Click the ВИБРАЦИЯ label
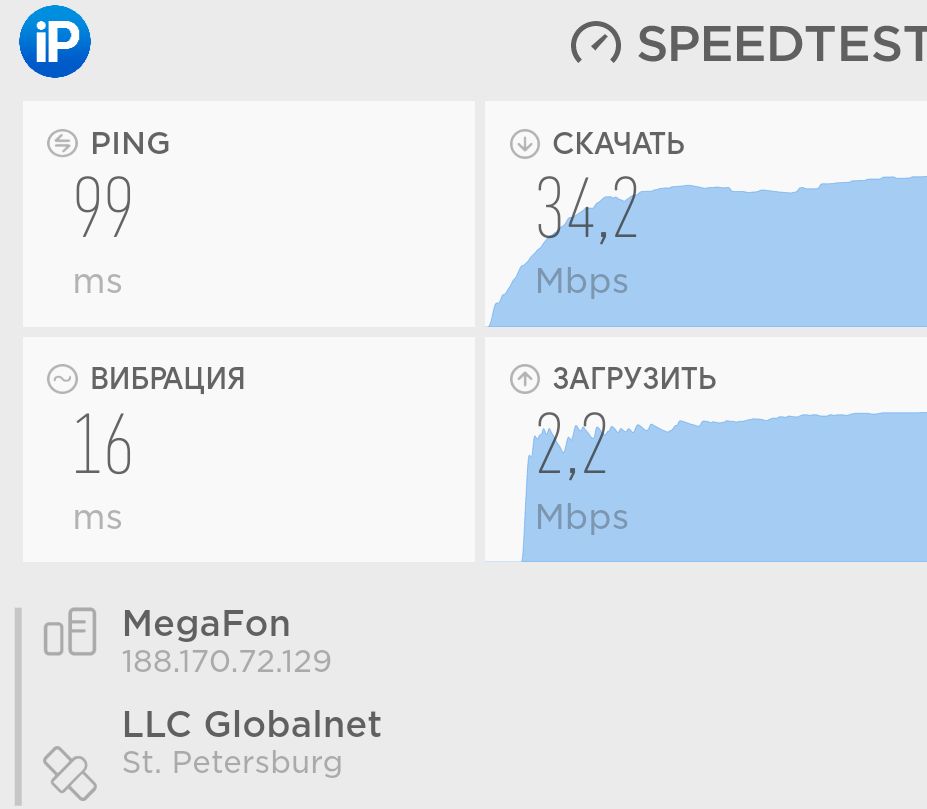927x809 pixels. (x=167, y=379)
